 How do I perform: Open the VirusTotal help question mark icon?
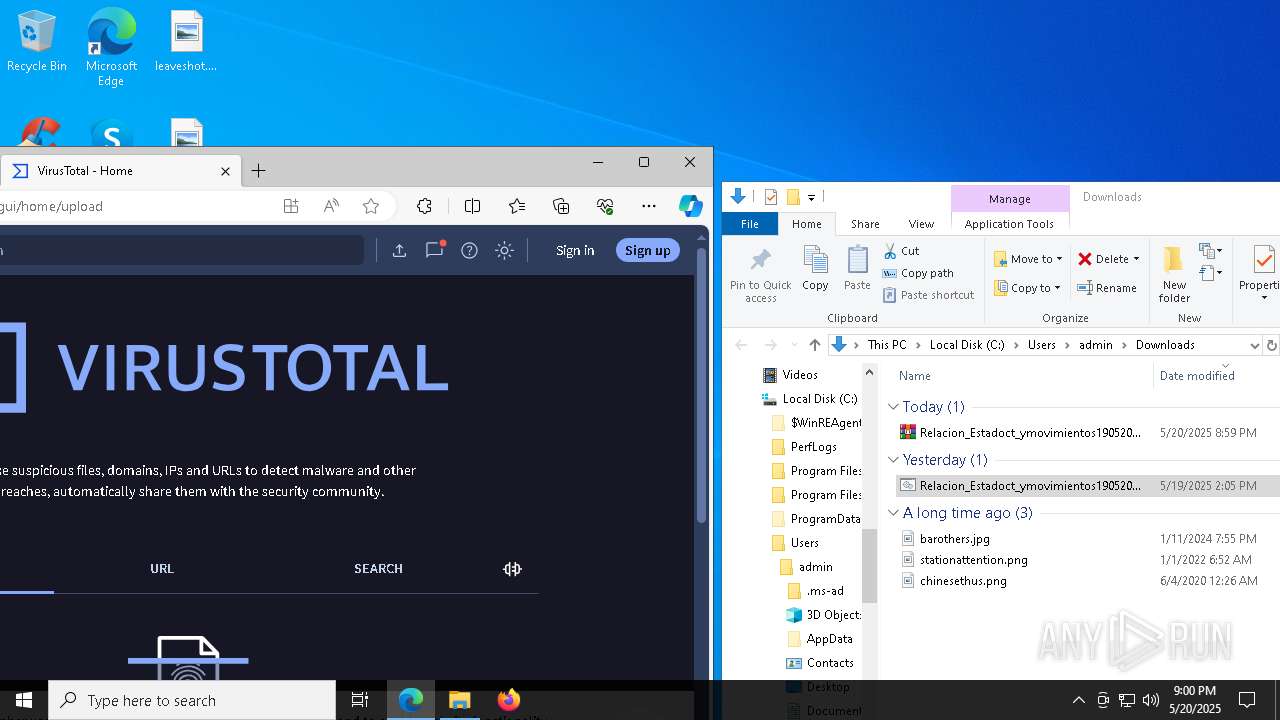469,250
